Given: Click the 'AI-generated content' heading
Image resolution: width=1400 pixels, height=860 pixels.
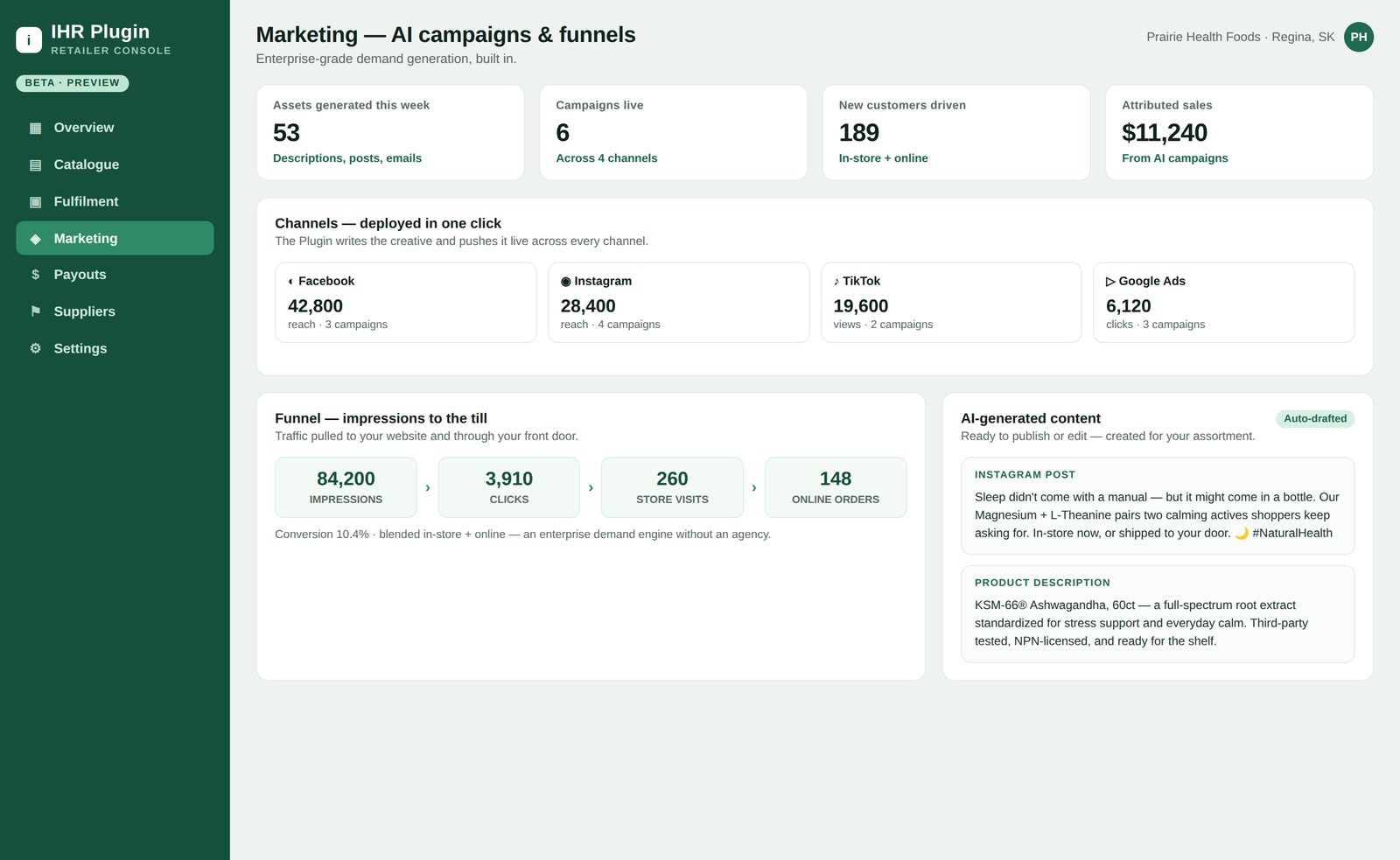Looking at the screenshot, I should pos(1031,418).
